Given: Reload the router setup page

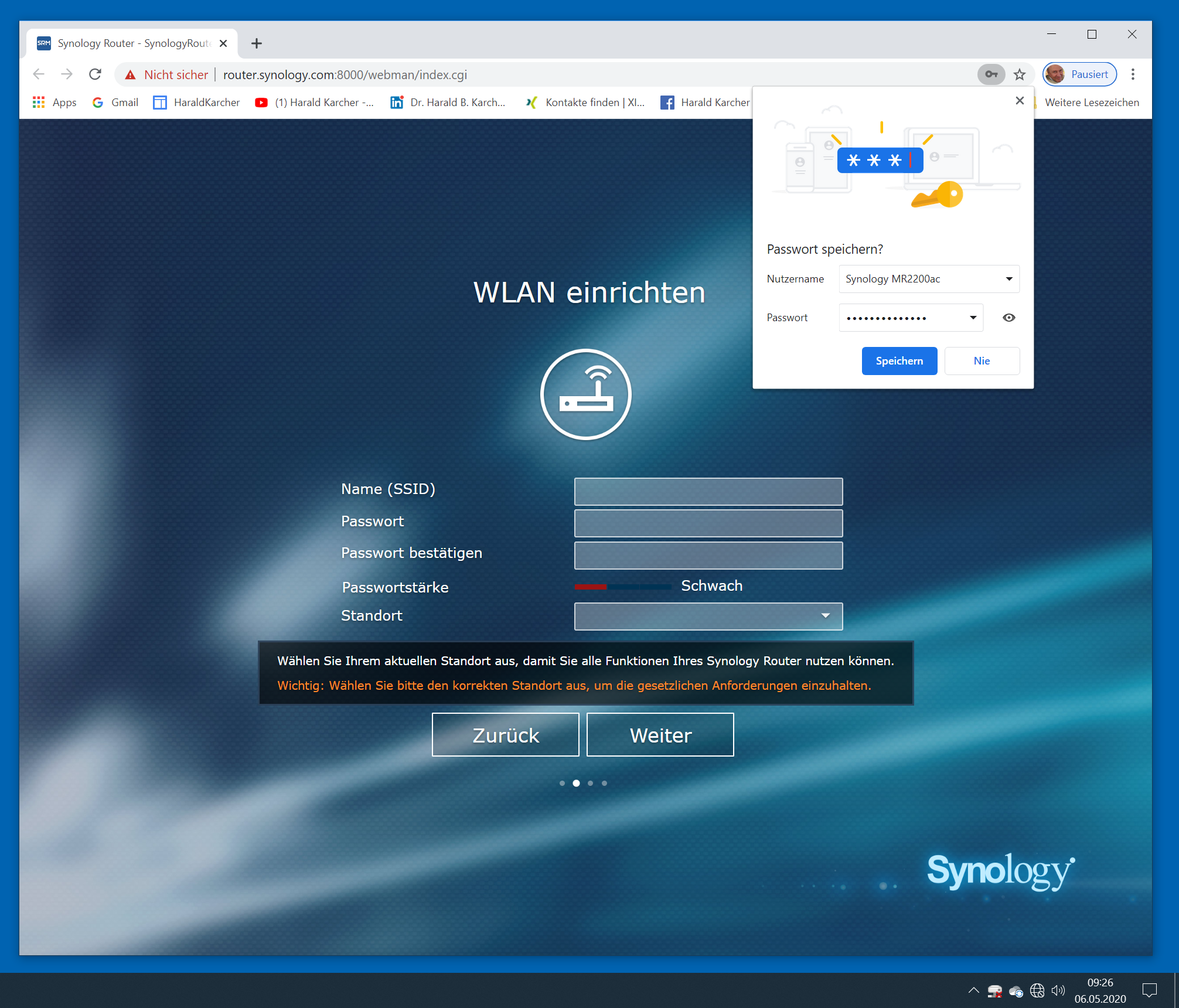Looking at the screenshot, I should coord(95,74).
